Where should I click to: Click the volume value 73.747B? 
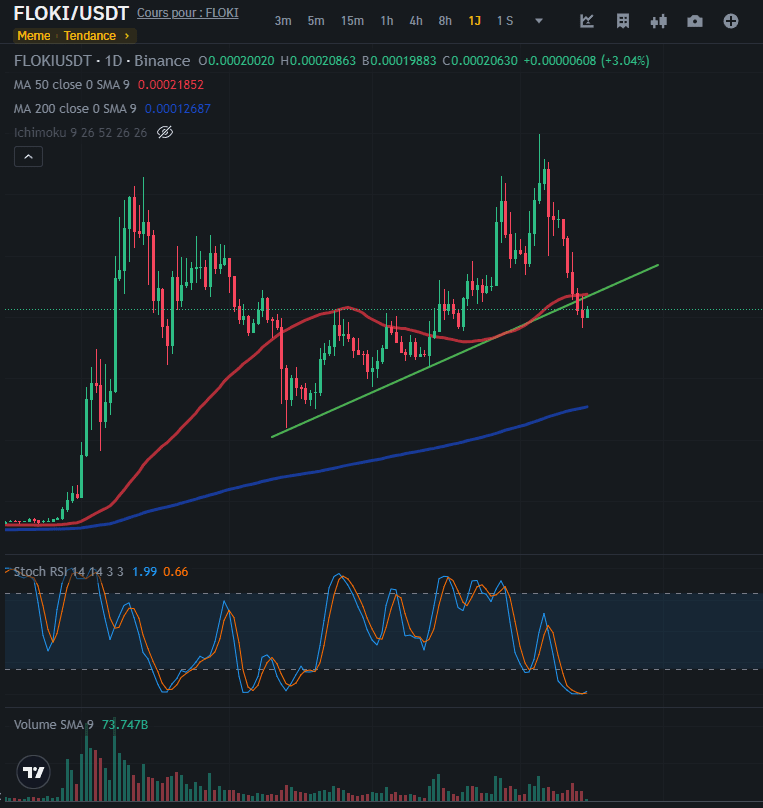click(x=125, y=725)
